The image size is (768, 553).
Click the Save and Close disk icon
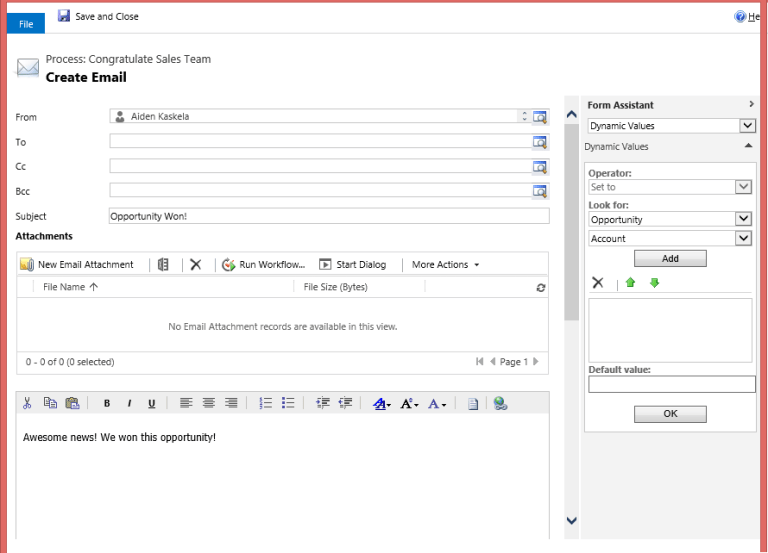coord(64,16)
